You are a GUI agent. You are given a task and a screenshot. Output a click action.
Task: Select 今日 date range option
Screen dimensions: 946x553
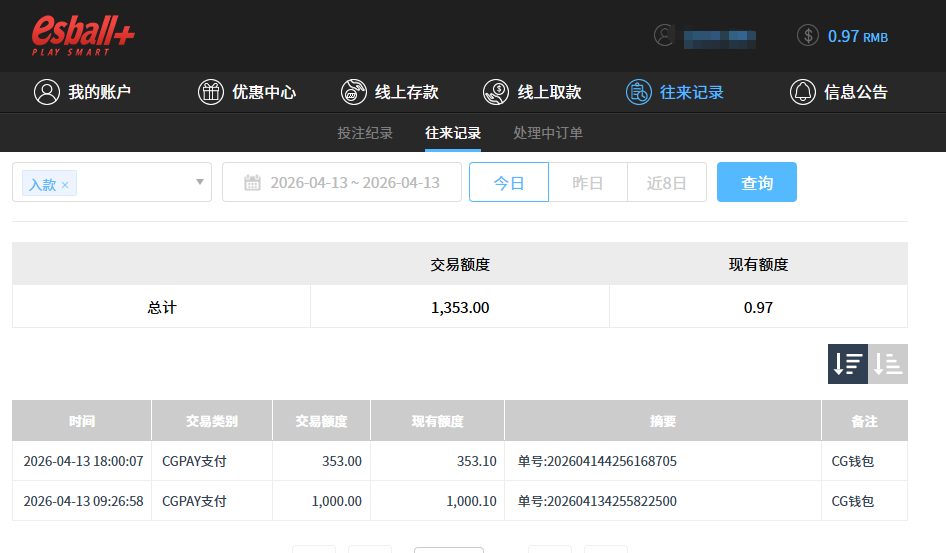(x=509, y=183)
